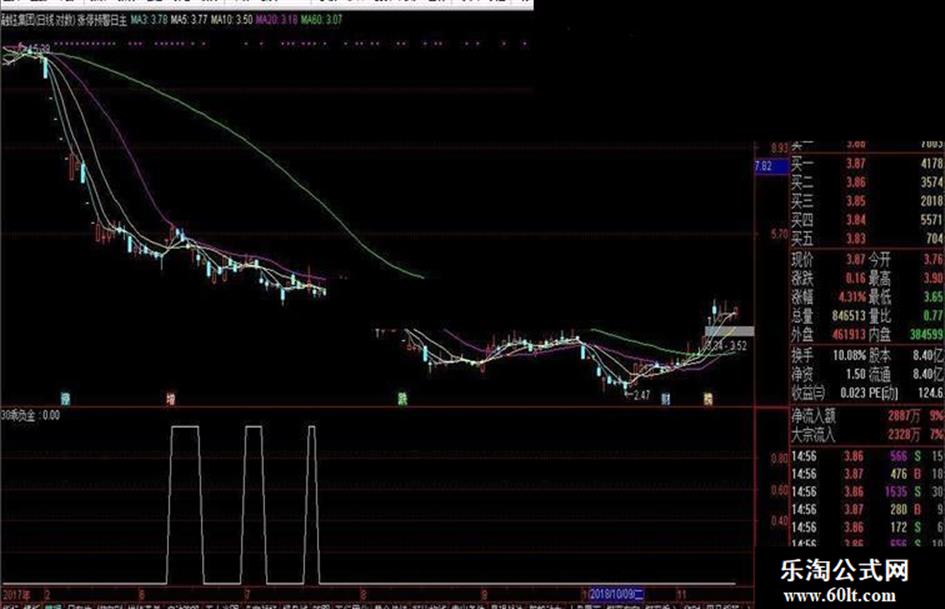Click the green 跌 event marker on chart
Screen dimensions: 945x609
point(402,399)
